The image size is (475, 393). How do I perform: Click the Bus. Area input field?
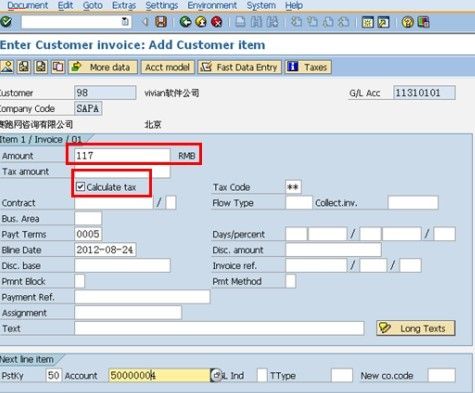pos(88,218)
